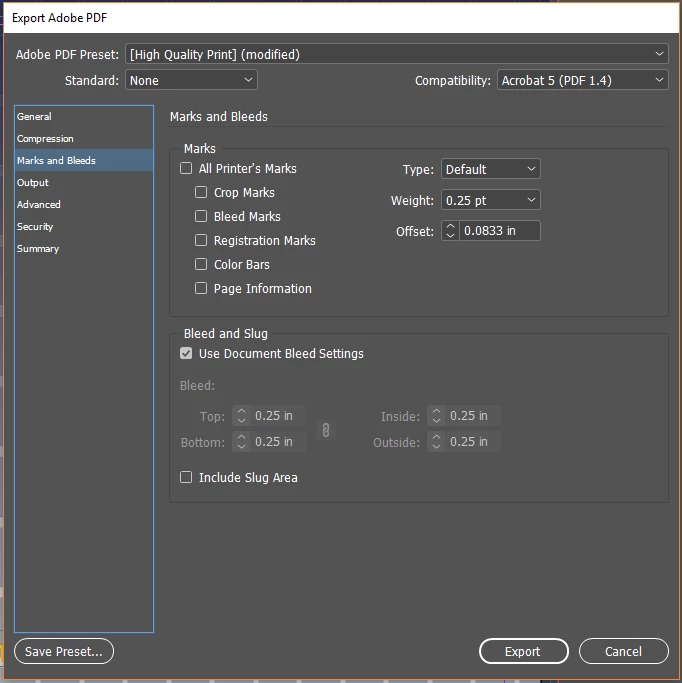
Task: Enable Page Information checkbox
Action: (201, 288)
